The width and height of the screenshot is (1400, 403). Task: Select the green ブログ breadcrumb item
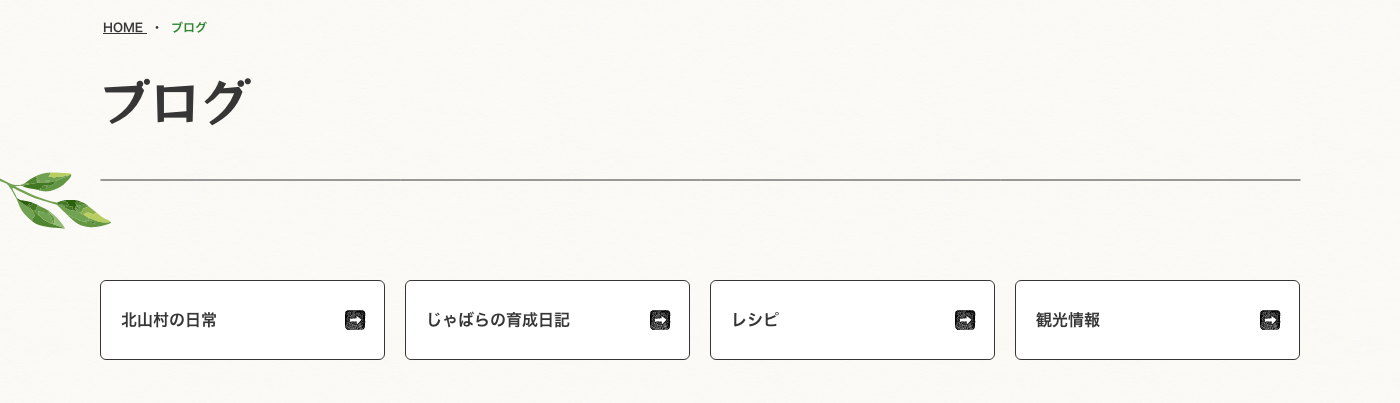(189, 28)
